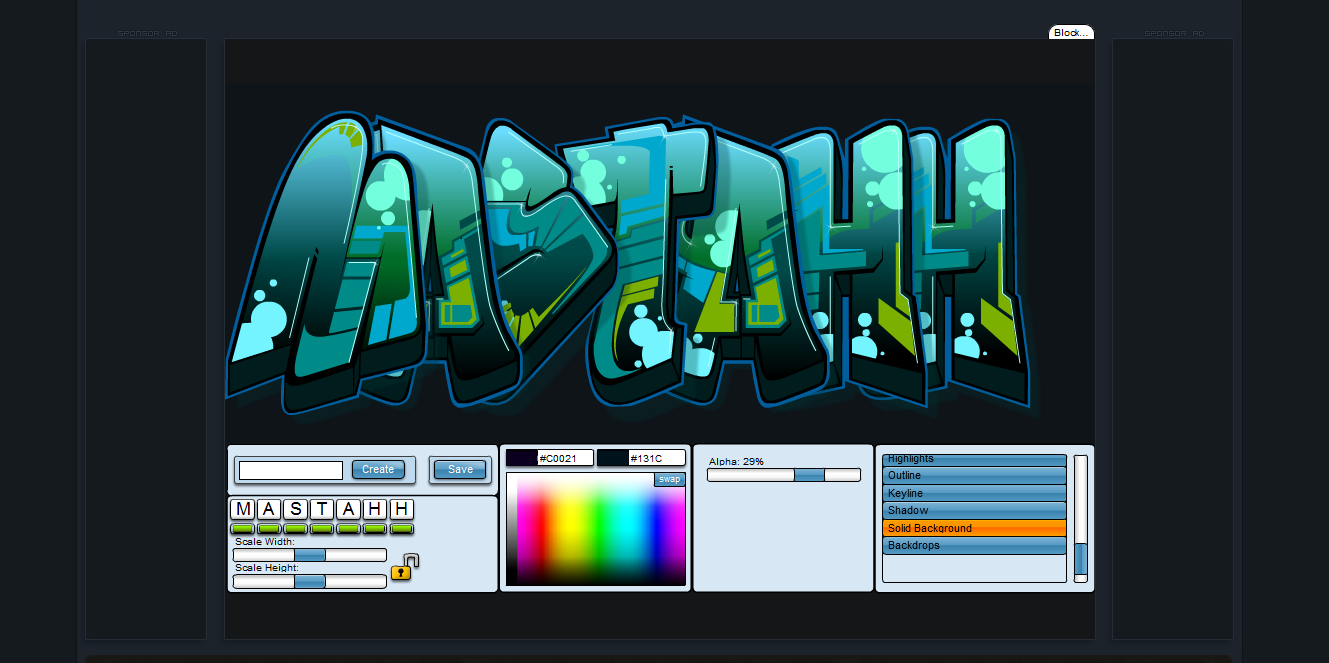1329x663 pixels.
Task: Select the dark teal swatch beside #131C
Action: click(x=612, y=458)
